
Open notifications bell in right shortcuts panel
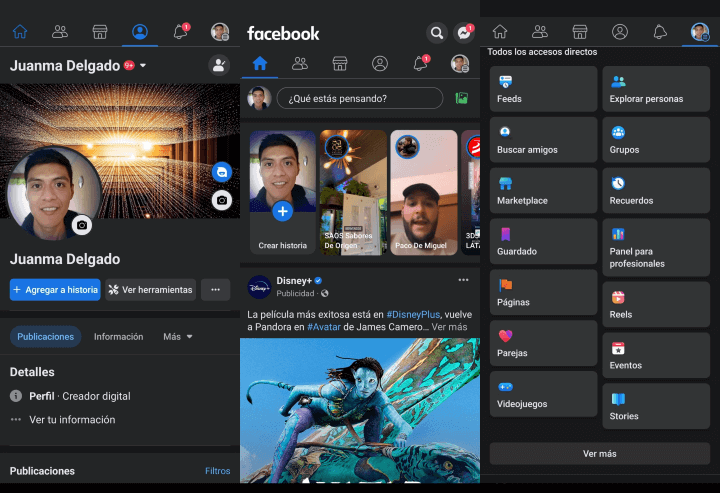(660, 32)
